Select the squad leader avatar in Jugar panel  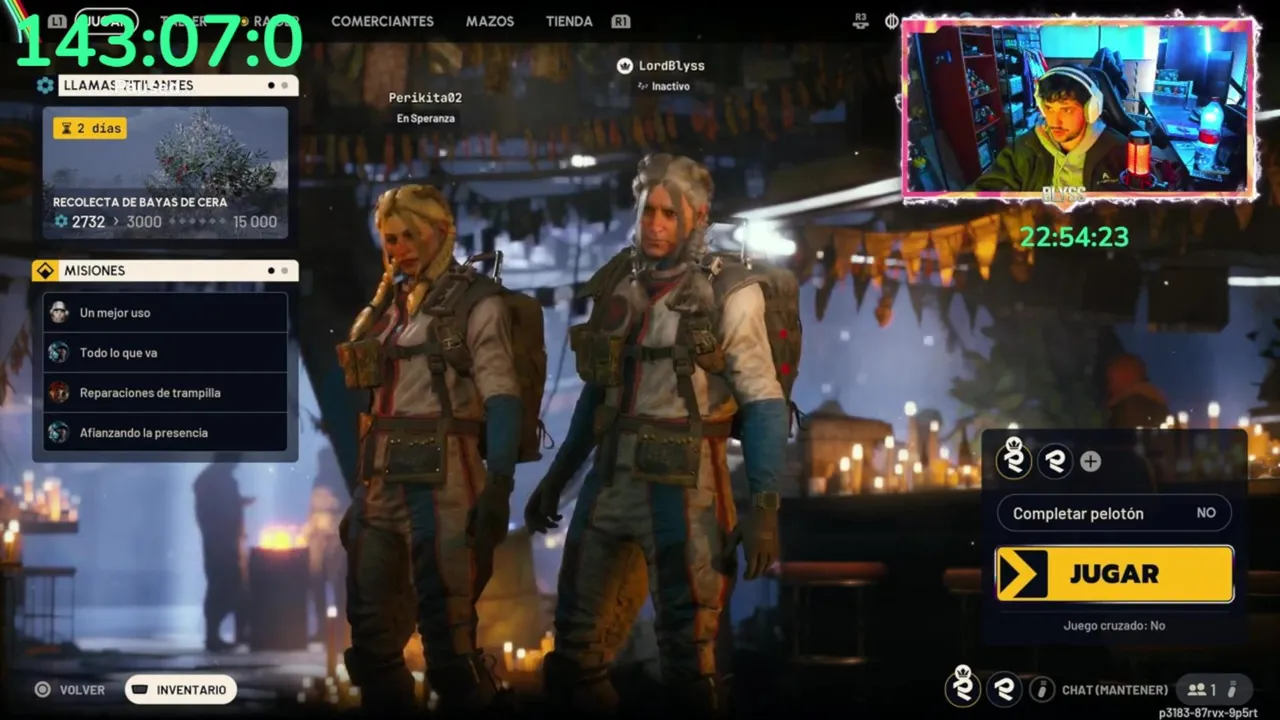[1014, 460]
